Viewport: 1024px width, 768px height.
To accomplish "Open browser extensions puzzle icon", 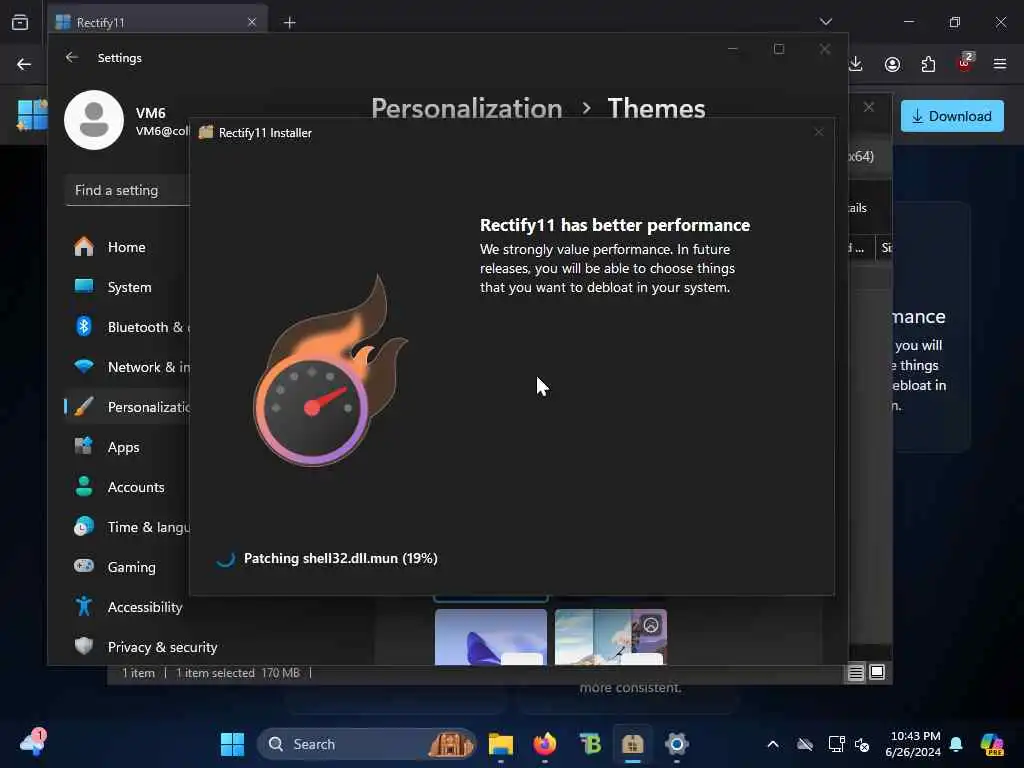I will click(928, 64).
